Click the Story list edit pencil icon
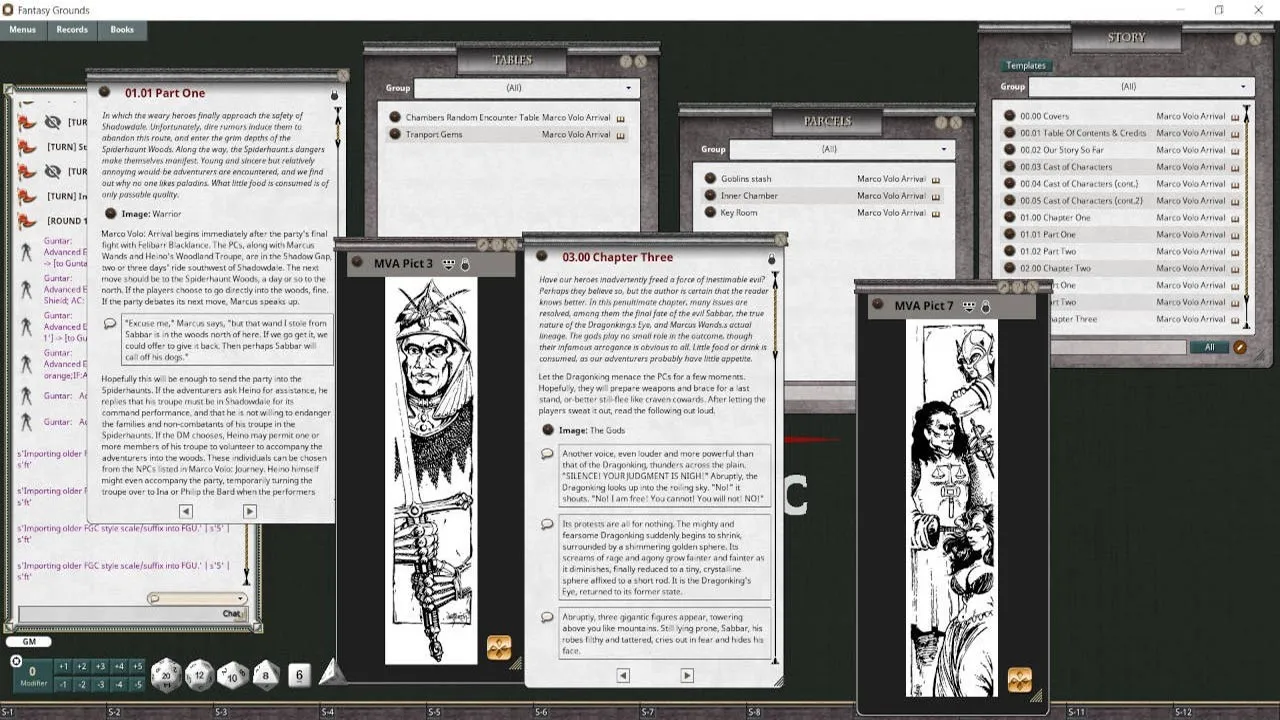The height and width of the screenshot is (720, 1280). click(1240, 347)
